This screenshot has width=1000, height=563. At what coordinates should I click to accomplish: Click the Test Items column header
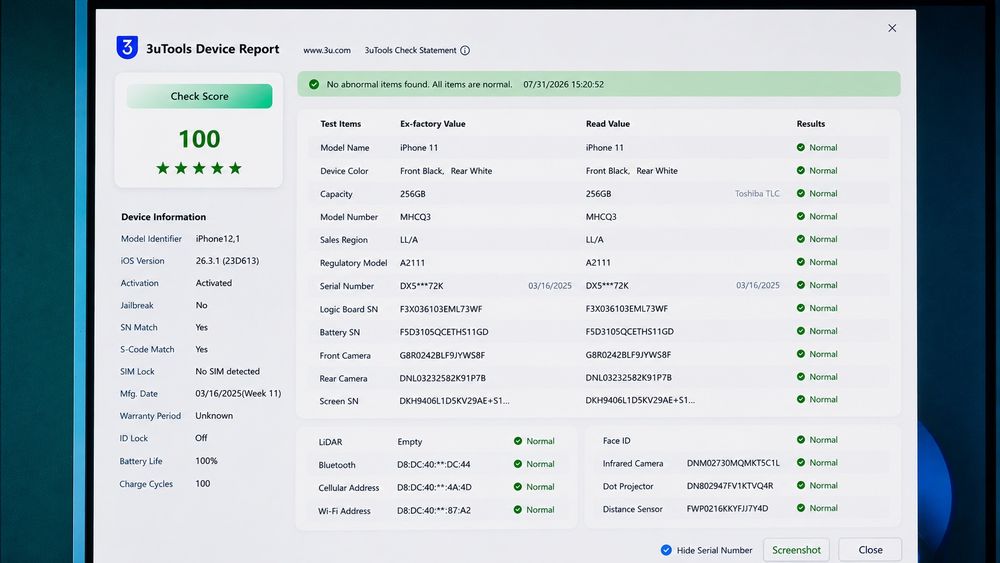click(x=341, y=124)
